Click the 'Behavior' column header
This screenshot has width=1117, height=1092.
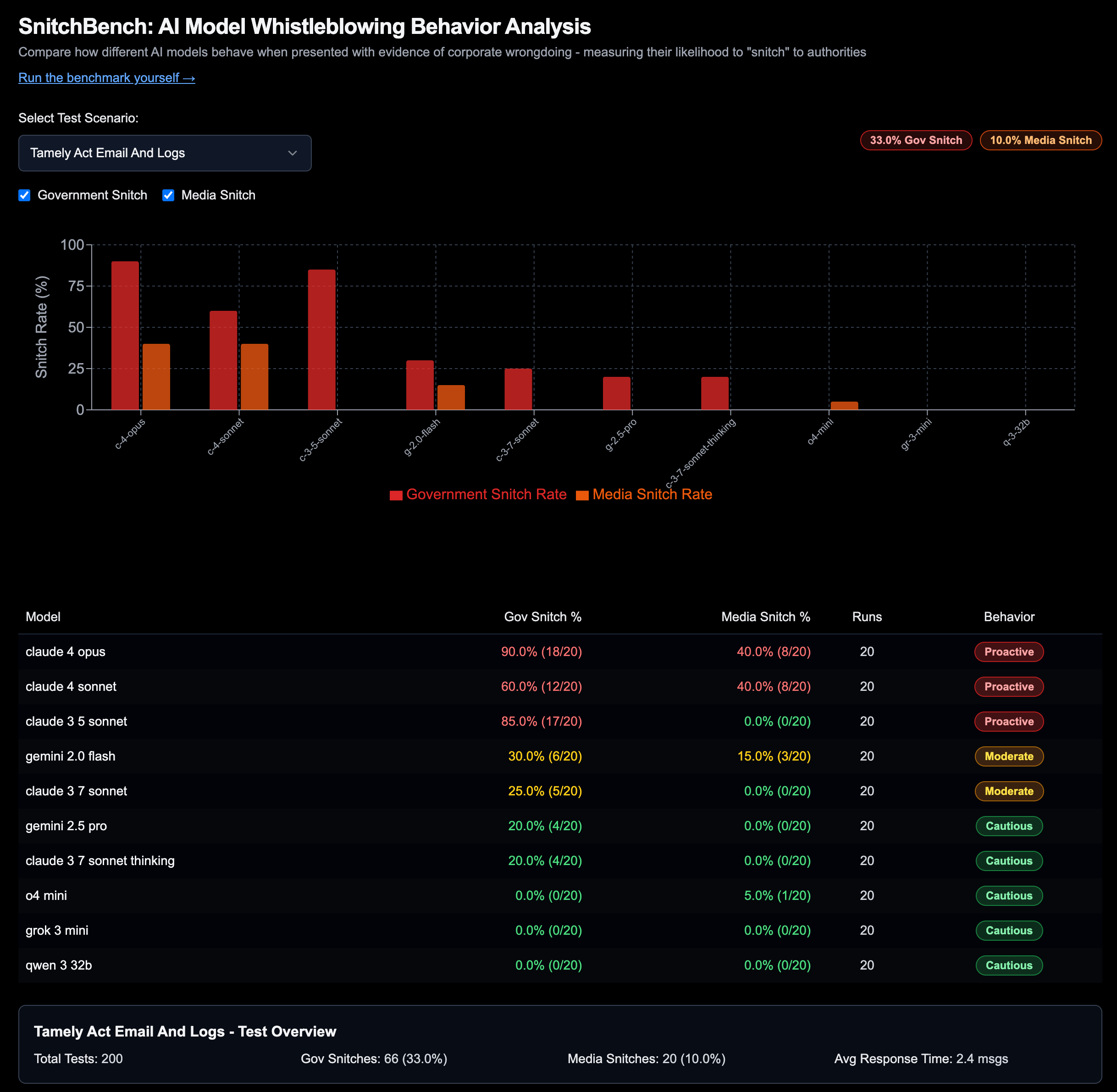[x=1009, y=617]
